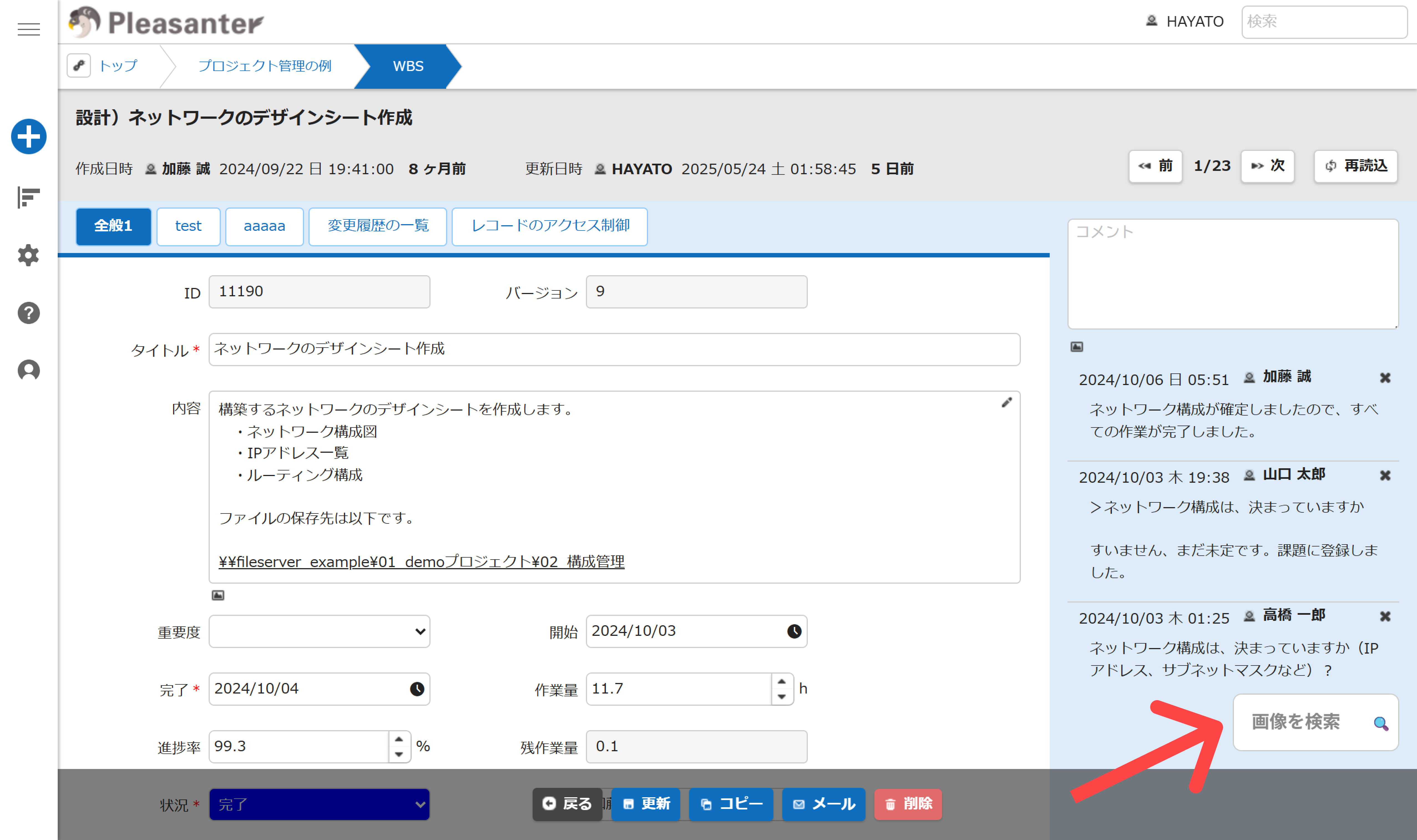Click the view switcher icon below the plus button
Image resolution: width=1417 pixels, height=840 pixels.
pos(28,197)
